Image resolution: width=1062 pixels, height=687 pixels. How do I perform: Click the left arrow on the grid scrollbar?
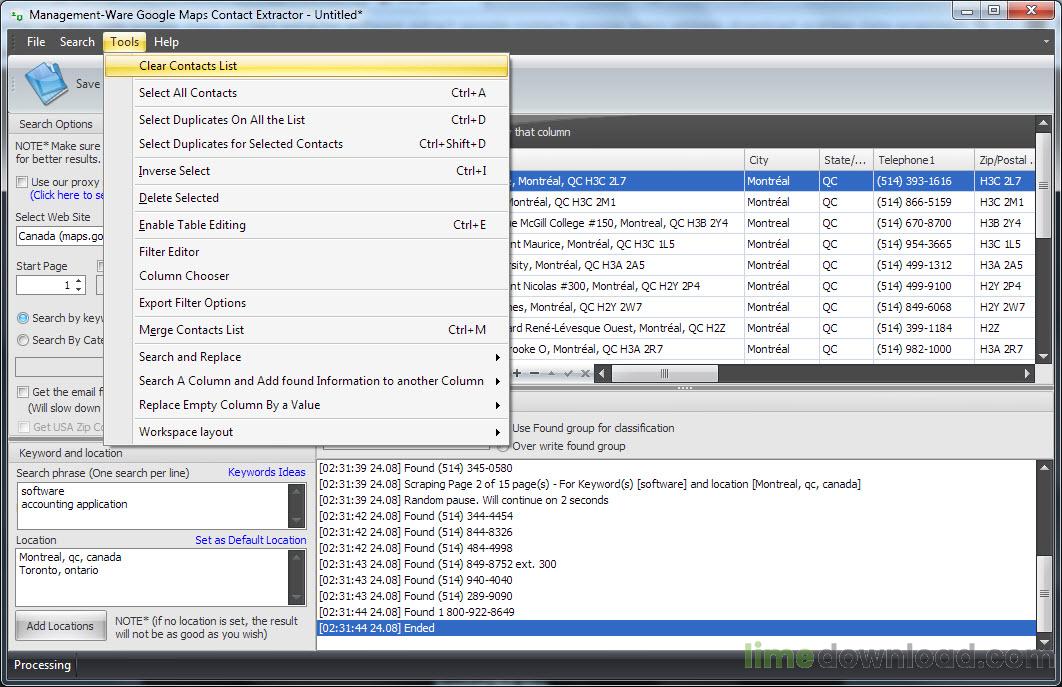pyautogui.click(x=602, y=373)
